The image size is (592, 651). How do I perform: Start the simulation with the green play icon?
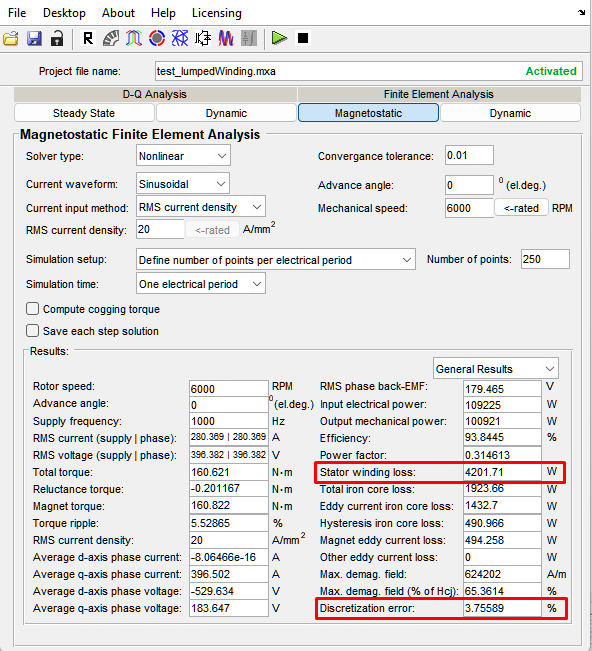click(279, 38)
